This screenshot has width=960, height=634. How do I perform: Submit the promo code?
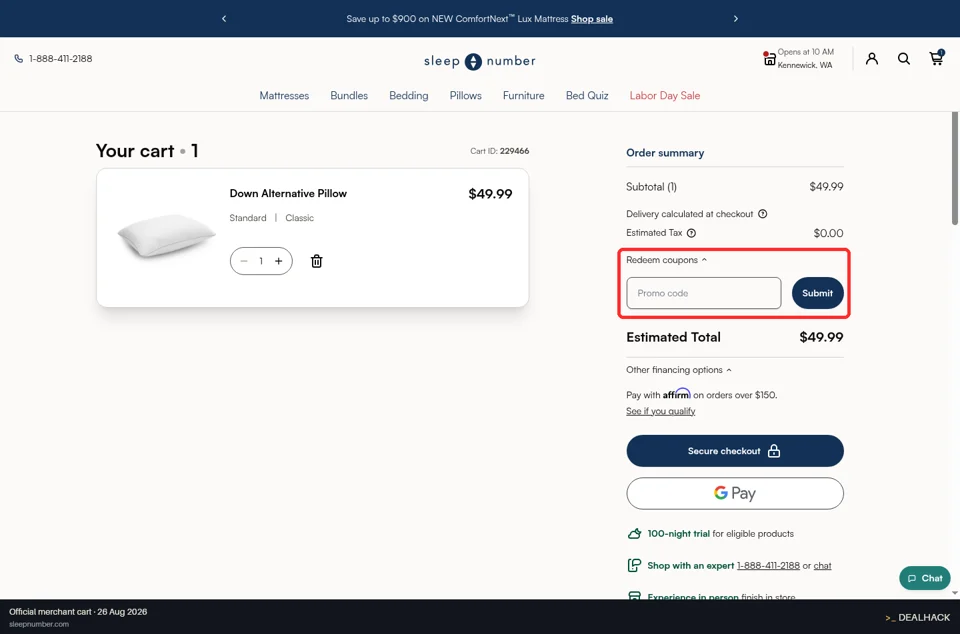point(817,293)
